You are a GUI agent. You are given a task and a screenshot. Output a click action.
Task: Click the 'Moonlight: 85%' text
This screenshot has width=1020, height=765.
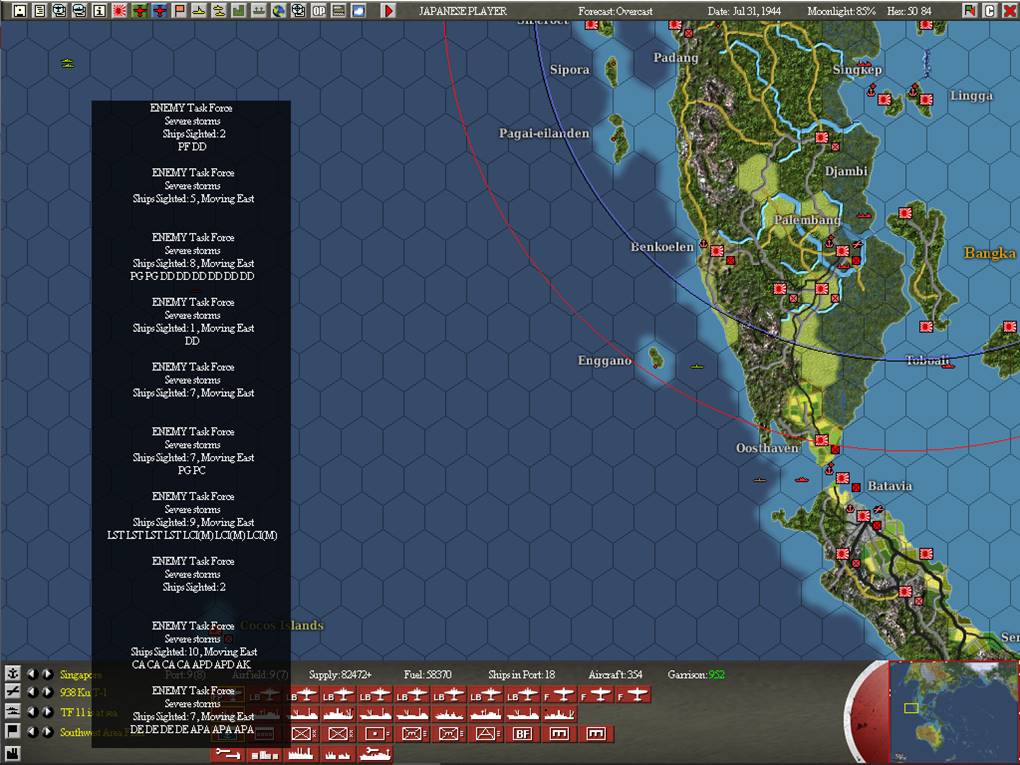point(841,11)
